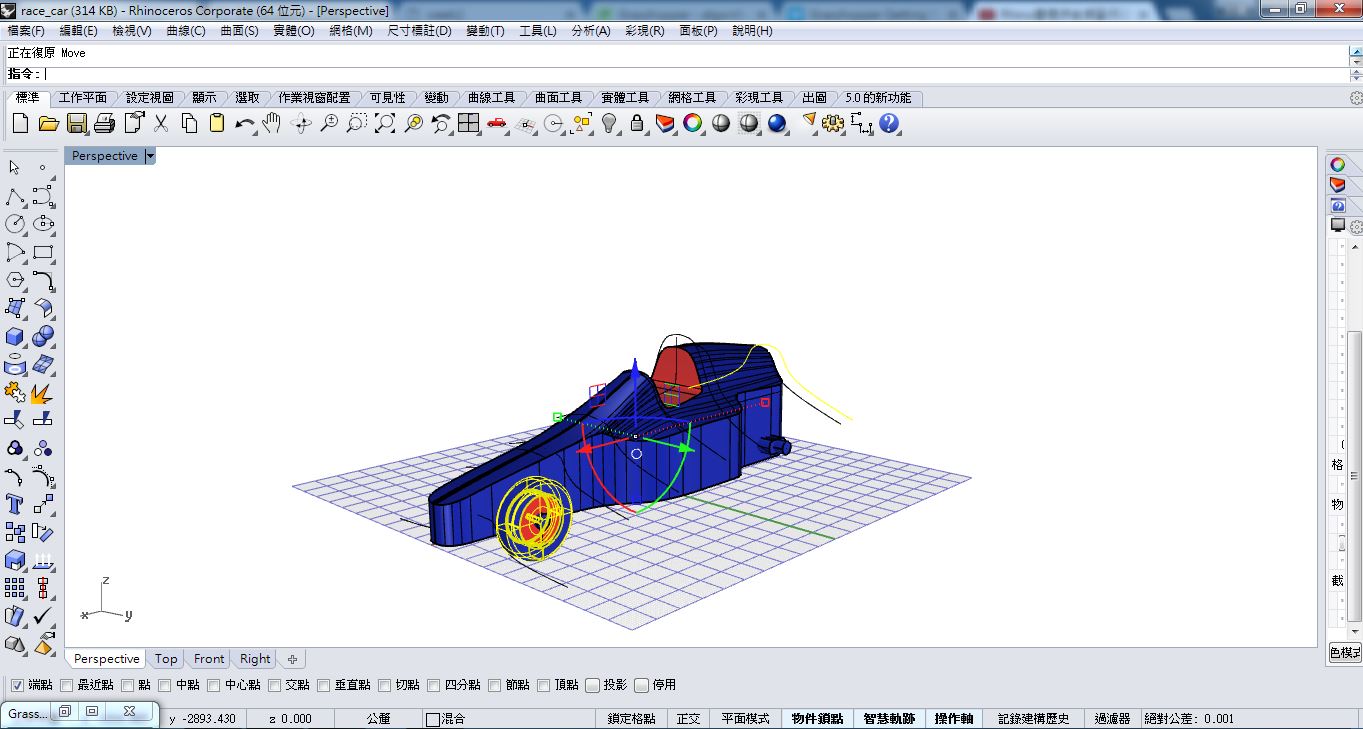This screenshot has width=1363, height=729.
Task: Open the 分析(A) menu
Action: 591,31
